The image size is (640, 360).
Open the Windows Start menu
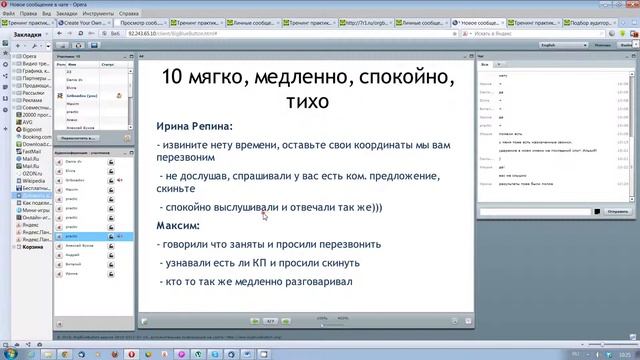point(10,353)
